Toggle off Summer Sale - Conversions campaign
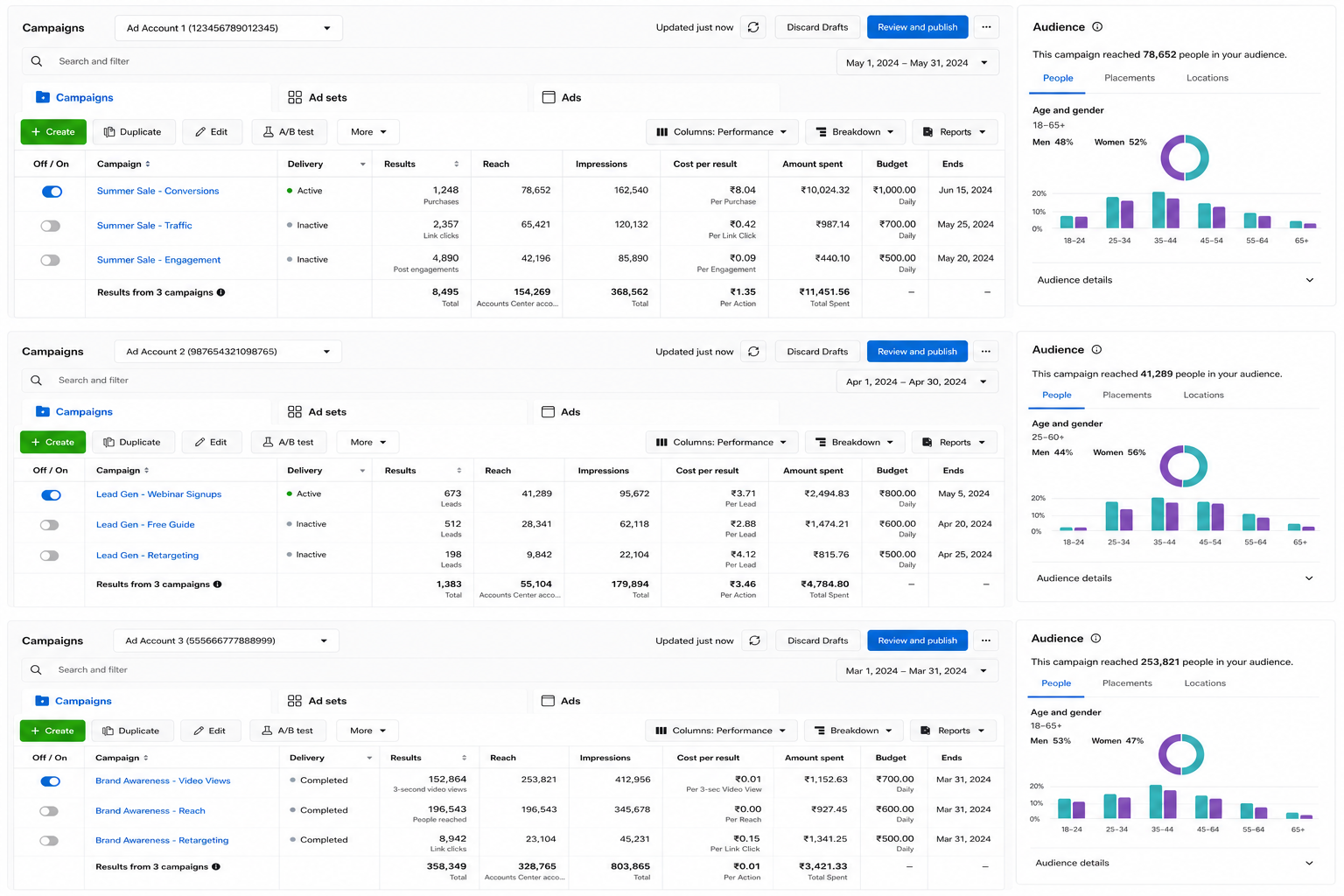Screen dimensions: 1344x896 tap(52, 191)
